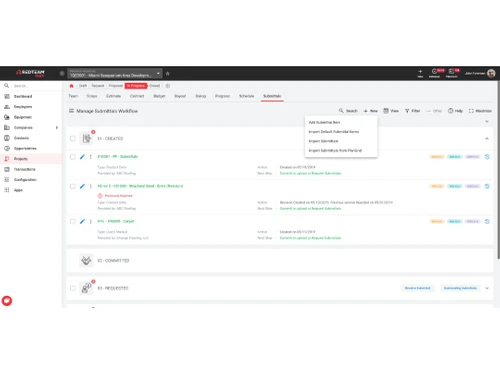This screenshot has height=375, width=500.
Task: Click the info icon after Closed status
Action: [168, 86]
